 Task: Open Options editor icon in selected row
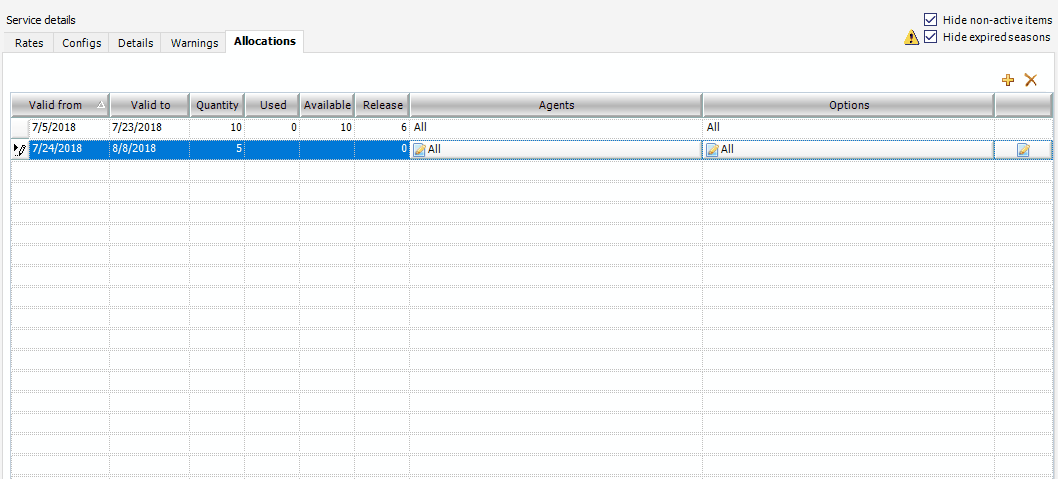tap(712, 150)
